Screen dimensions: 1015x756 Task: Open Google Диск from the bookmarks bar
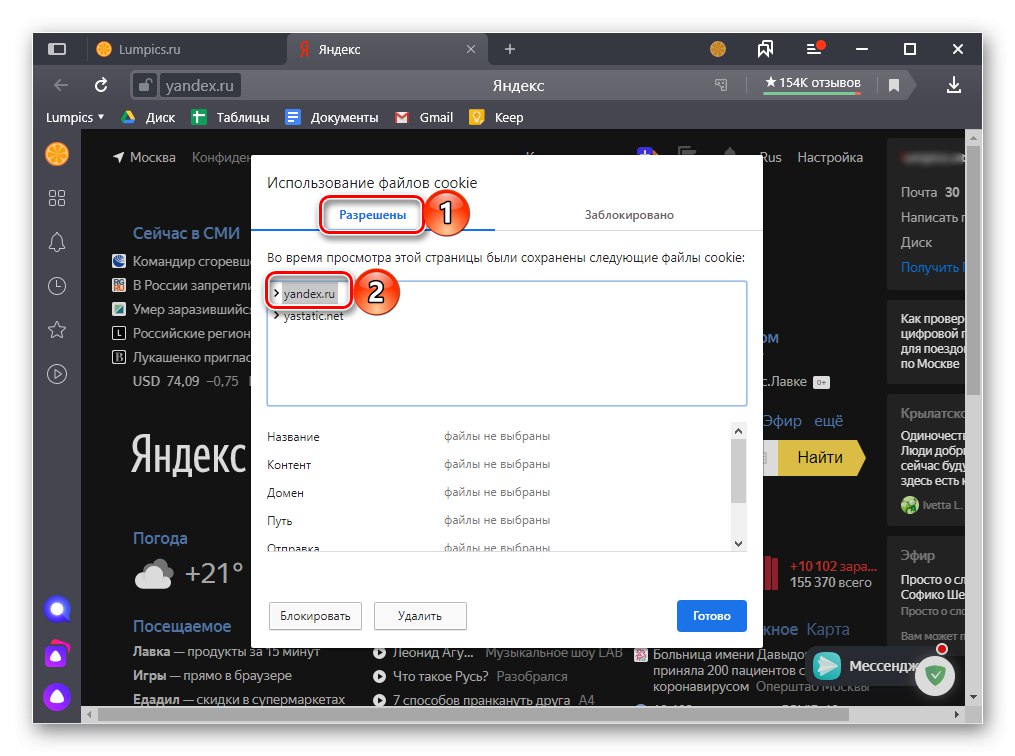[147, 117]
